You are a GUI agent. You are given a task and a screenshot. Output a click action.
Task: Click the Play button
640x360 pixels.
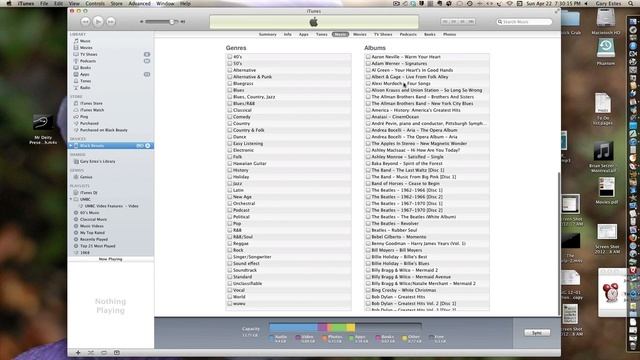[x=98, y=21]
